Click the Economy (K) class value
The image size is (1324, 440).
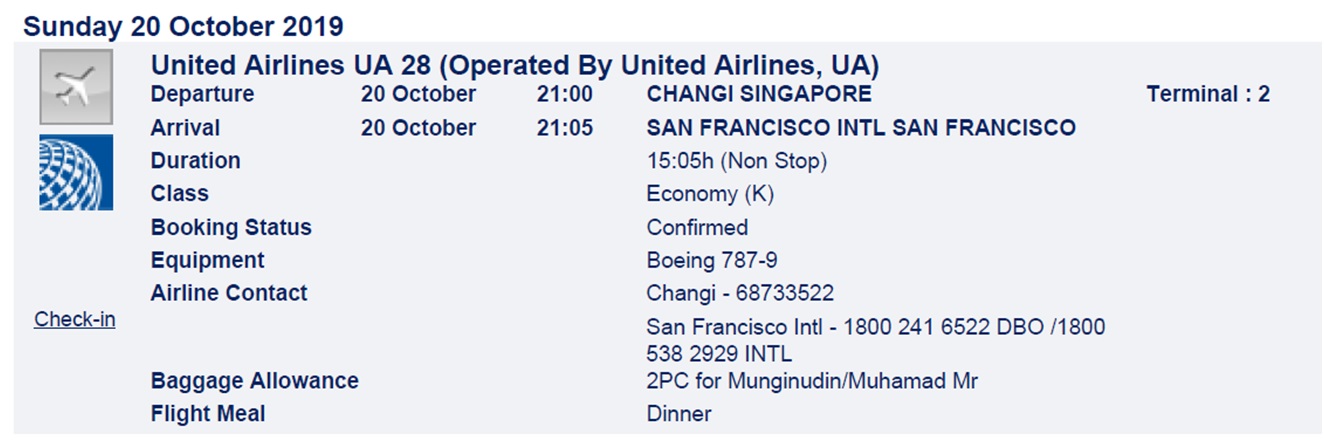[710, 194]
